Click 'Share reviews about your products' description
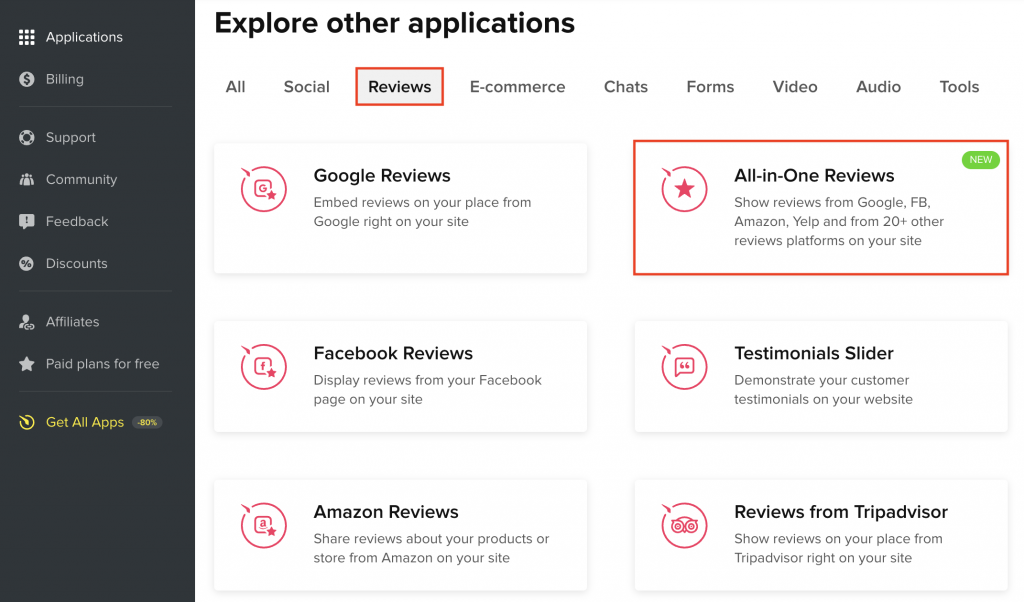 coord(431,548)
